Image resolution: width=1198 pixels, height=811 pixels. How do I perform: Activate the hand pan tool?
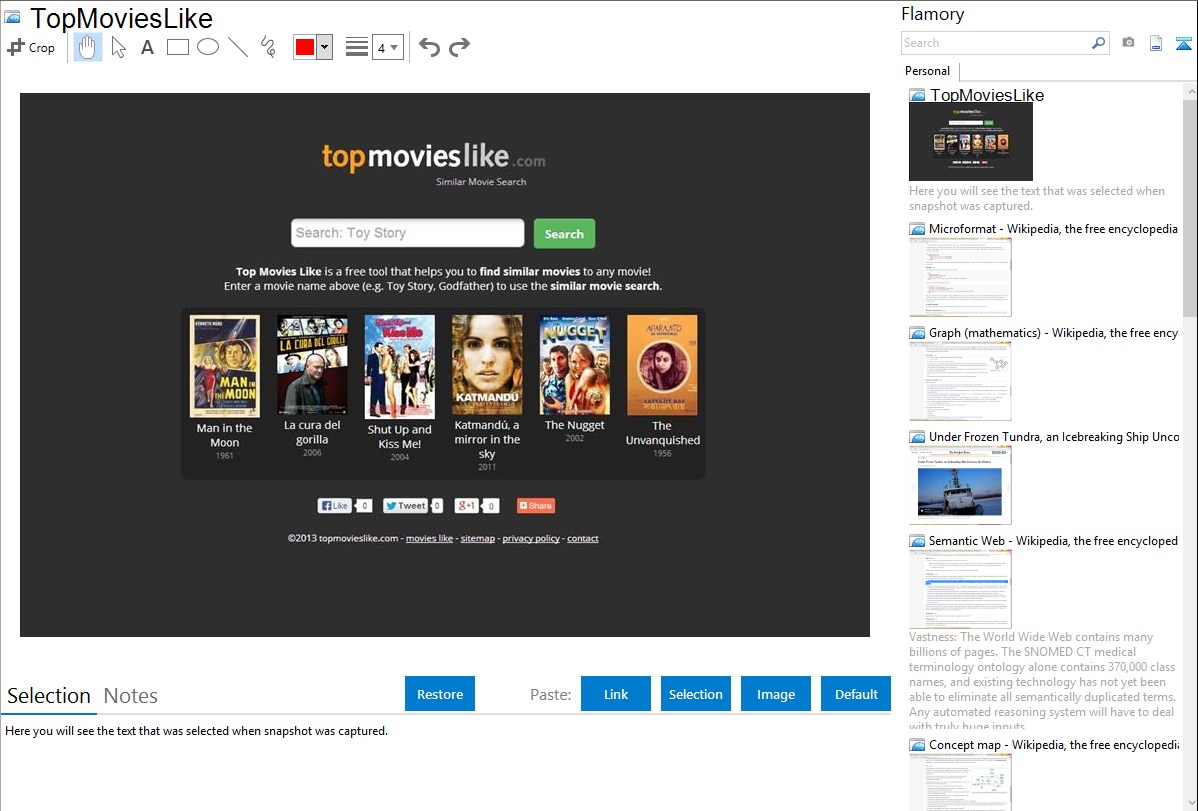pyautogui.click(x=88, y=47)
